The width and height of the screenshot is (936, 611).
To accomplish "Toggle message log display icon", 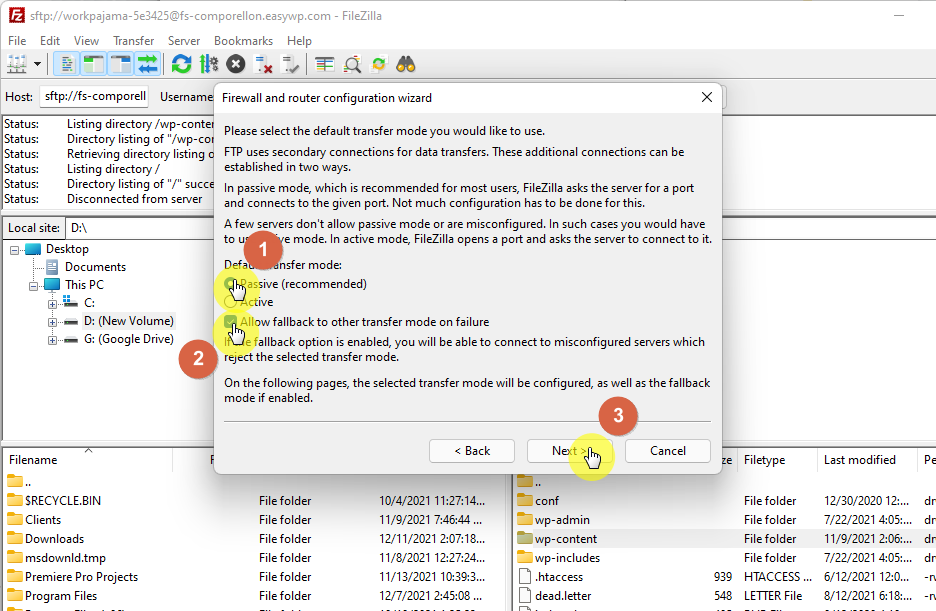I will coord(66,64).
